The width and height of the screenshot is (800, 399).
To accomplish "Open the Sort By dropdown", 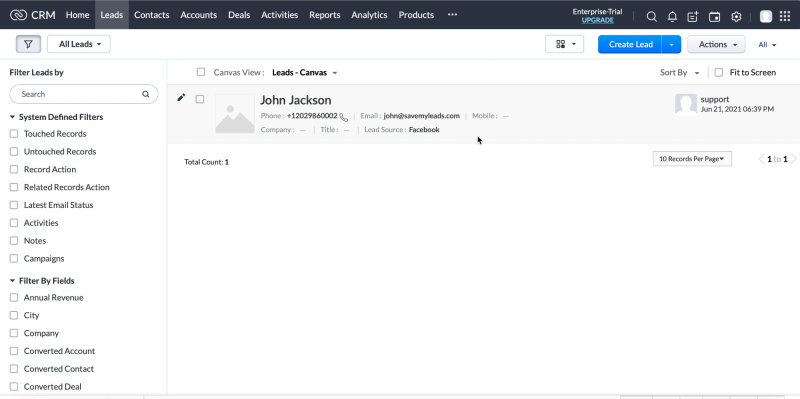I will 680,72.
